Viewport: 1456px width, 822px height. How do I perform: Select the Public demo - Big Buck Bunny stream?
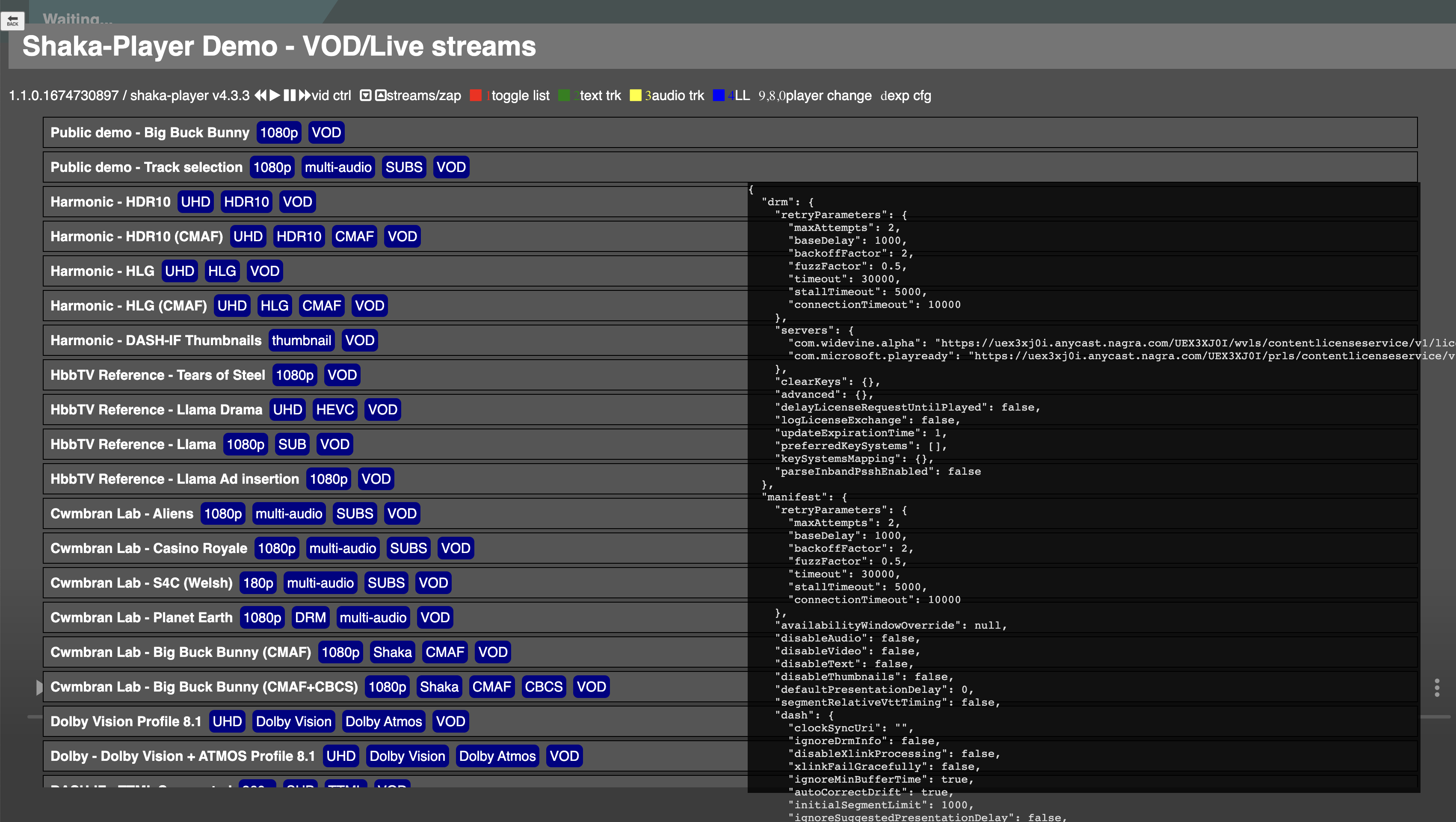tap(150, 133)
